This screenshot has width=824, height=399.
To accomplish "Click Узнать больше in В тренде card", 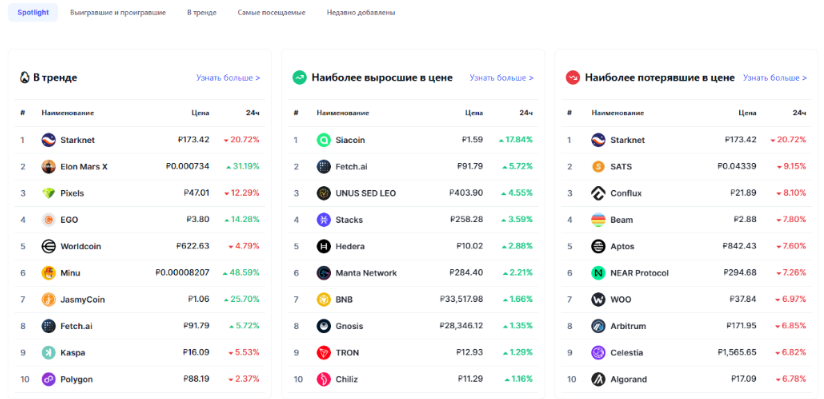I will tap(228, 78).
